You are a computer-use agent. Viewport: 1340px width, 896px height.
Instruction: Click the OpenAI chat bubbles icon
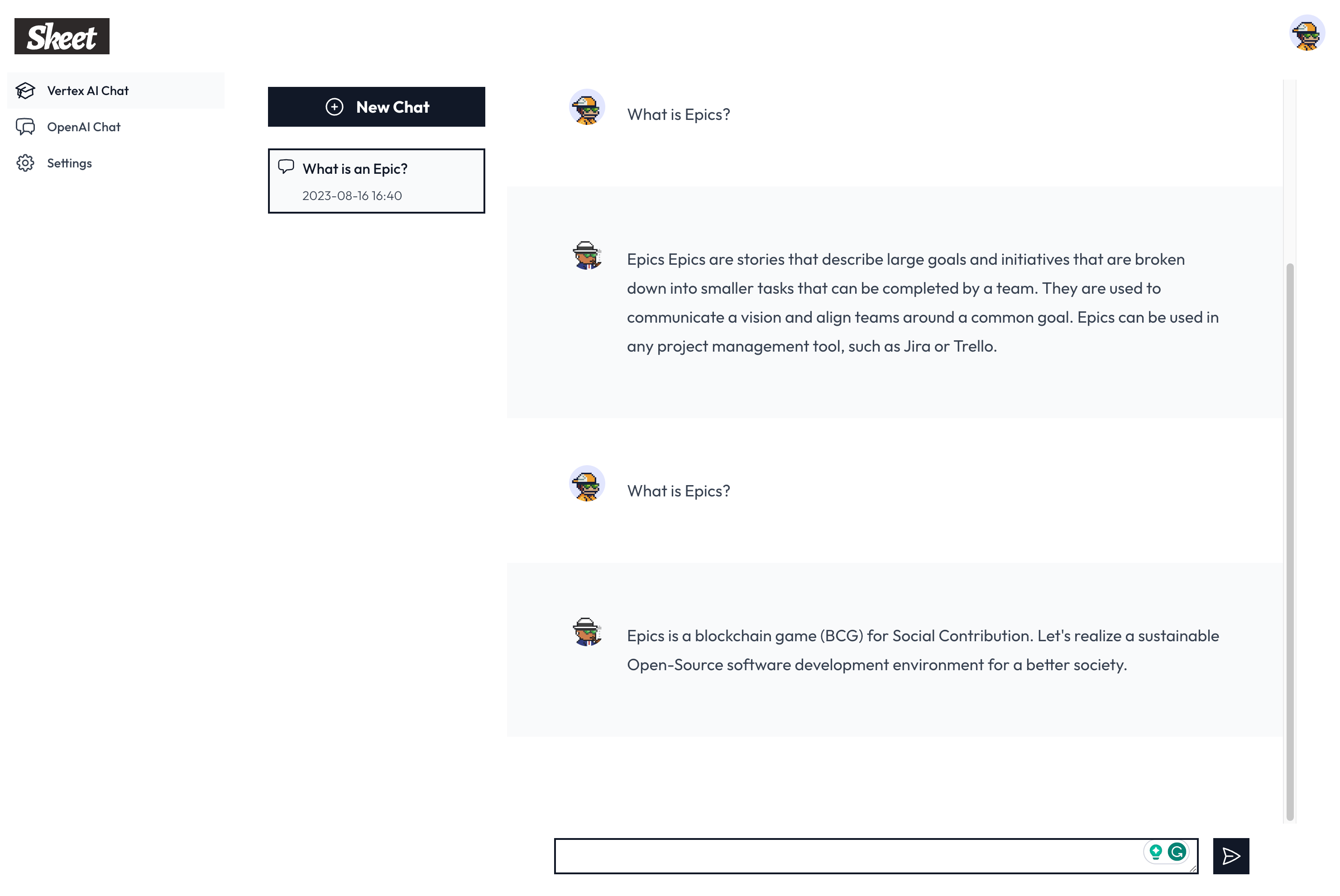coord(25,127)
